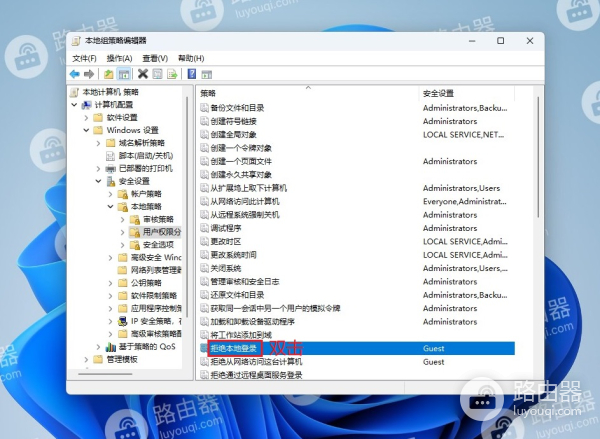The width and height of the screenshot is (600, 439).
Task: Collapse the 计算机配置 tree node
Action: pyautogui.click(x=74, y=104)
